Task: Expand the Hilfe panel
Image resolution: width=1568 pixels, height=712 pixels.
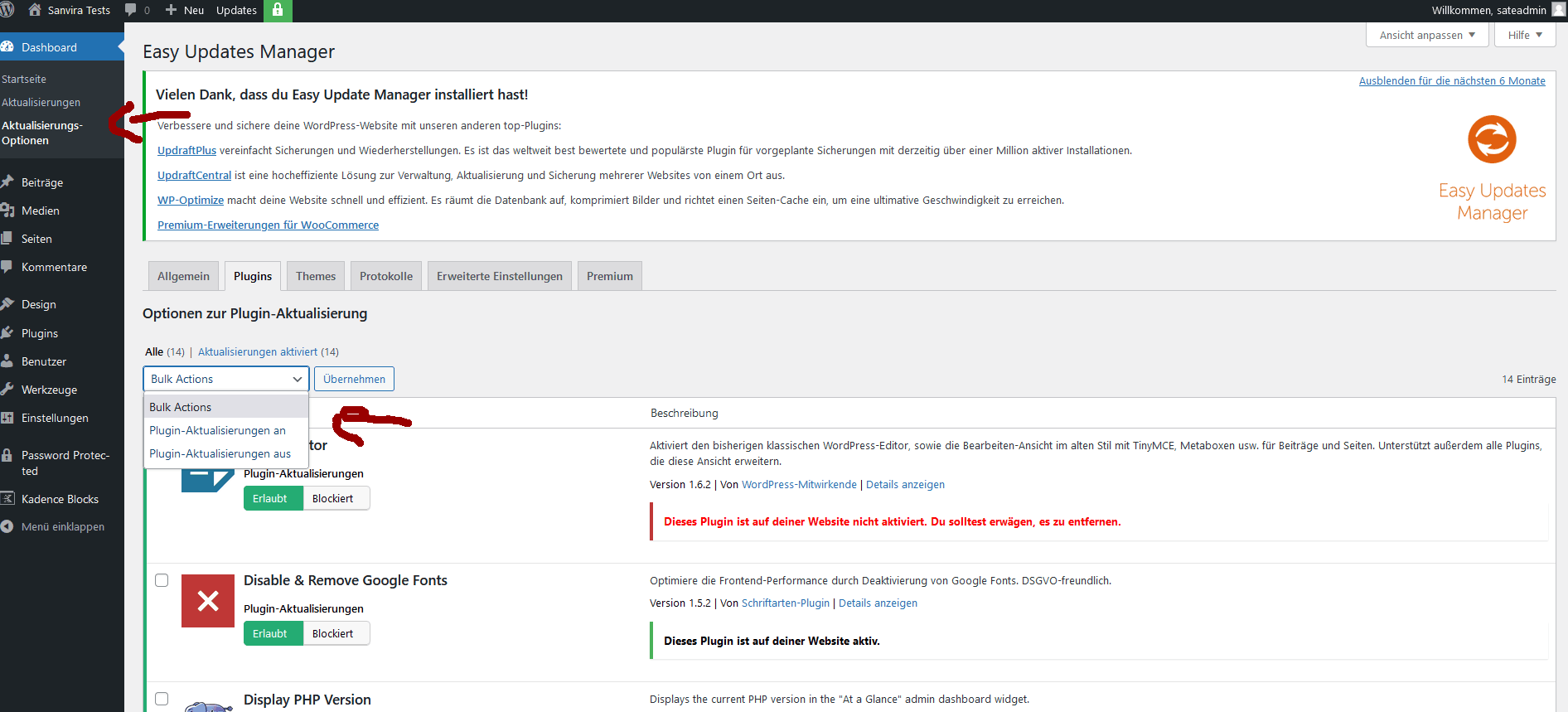Action: pos(1525,35)
